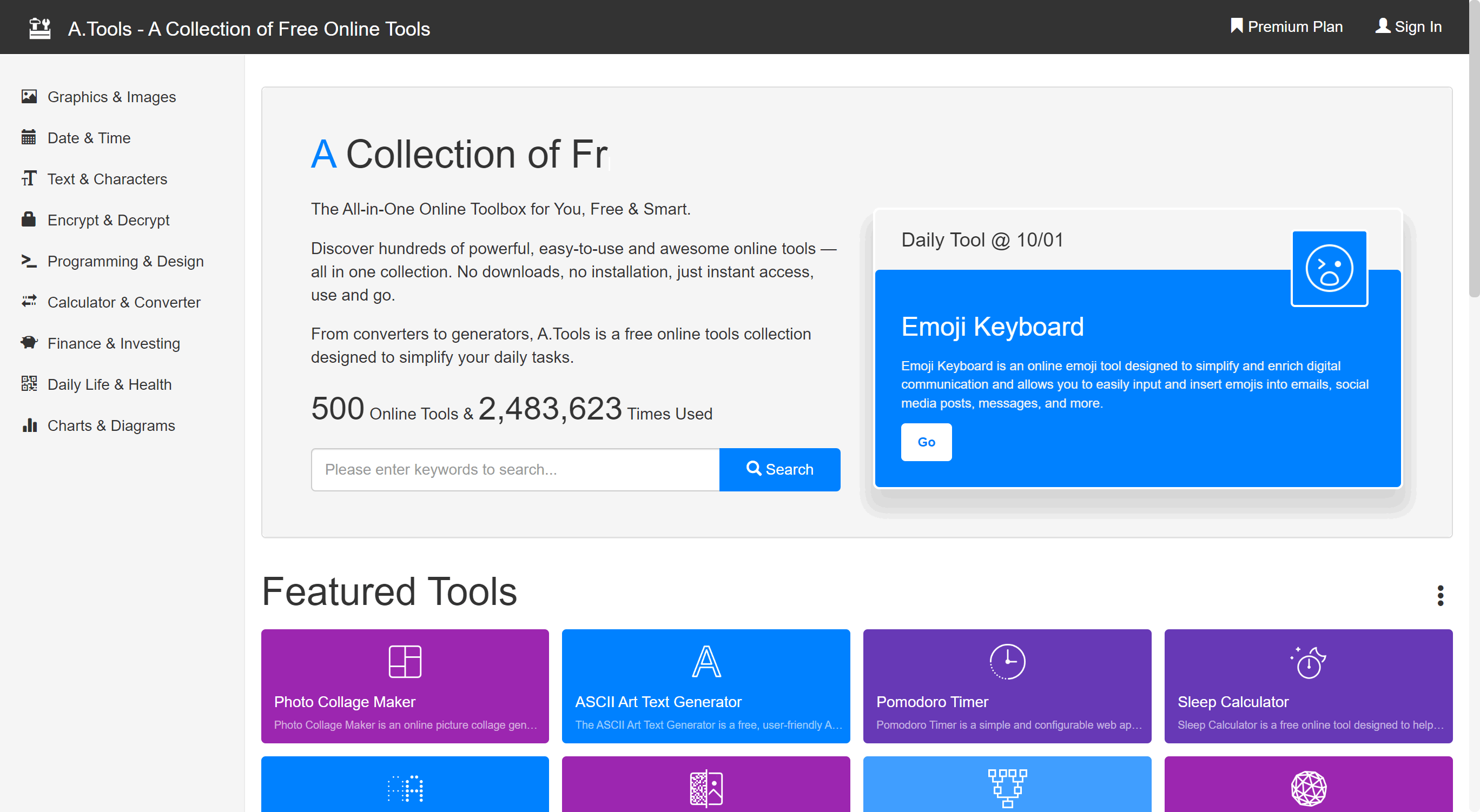Viewport: 1480px width, 812px height.
Task: Click the Charts & Diagrams bar chart icon
Action: [29, 425]
